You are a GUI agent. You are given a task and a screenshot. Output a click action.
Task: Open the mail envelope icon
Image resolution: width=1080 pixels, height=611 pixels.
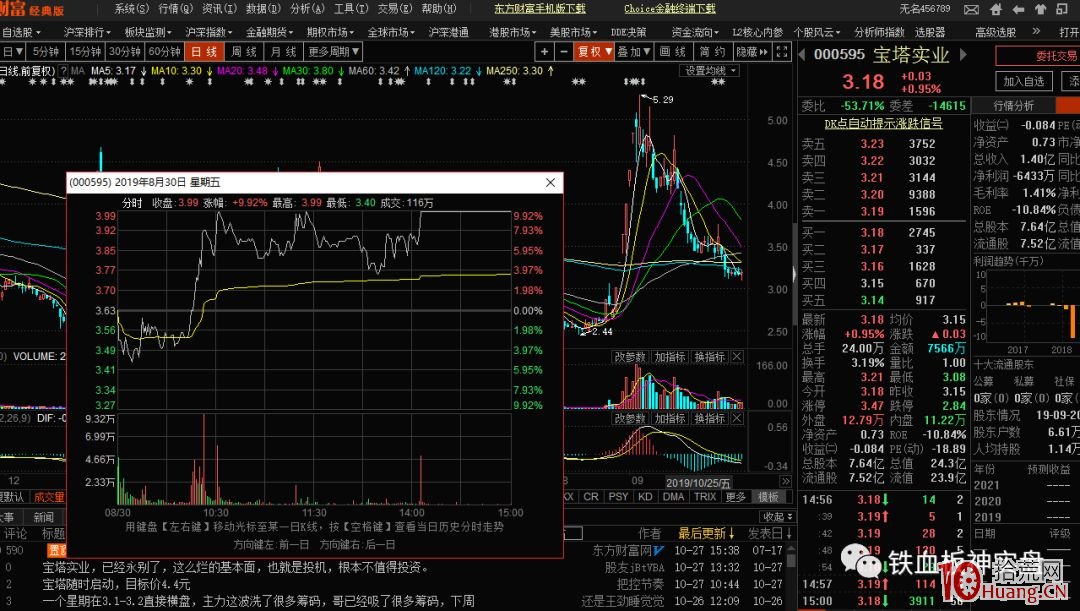971,9
